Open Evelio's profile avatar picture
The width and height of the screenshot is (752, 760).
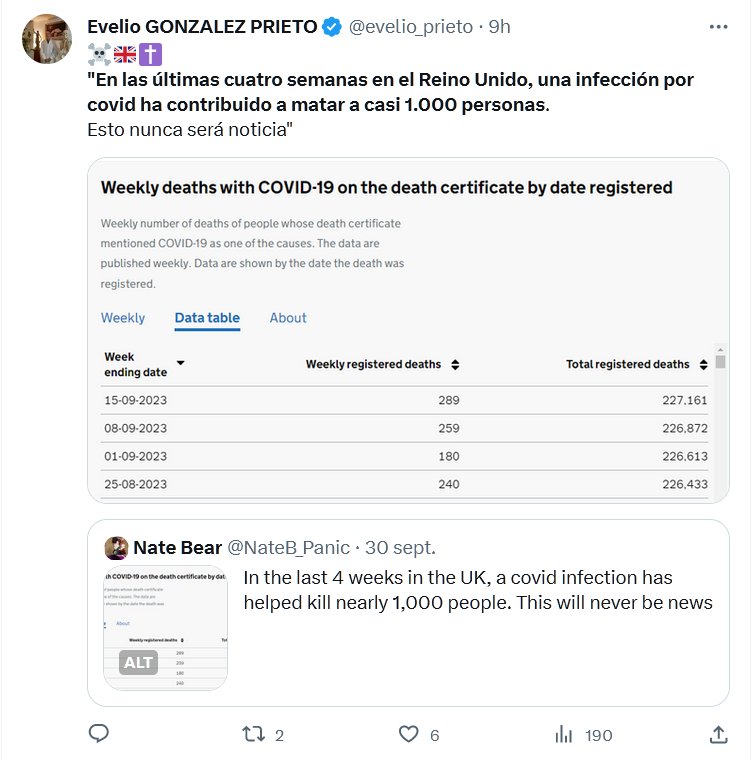point(47,40)
